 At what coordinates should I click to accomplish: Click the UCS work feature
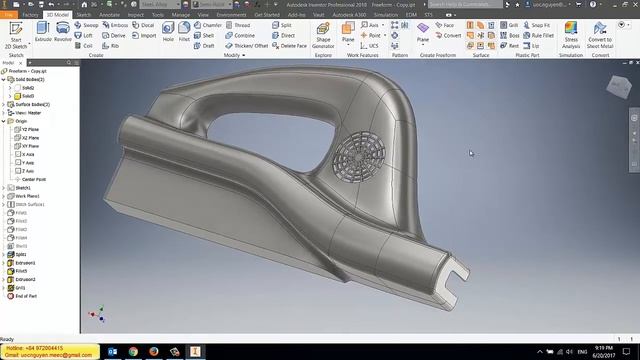(369, 46)
